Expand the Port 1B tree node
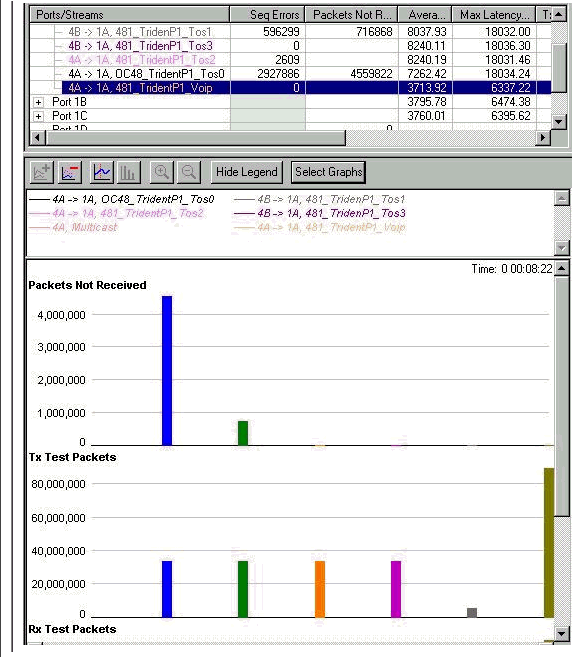Screen dimensions: 572x657 [x=39, y=102]
